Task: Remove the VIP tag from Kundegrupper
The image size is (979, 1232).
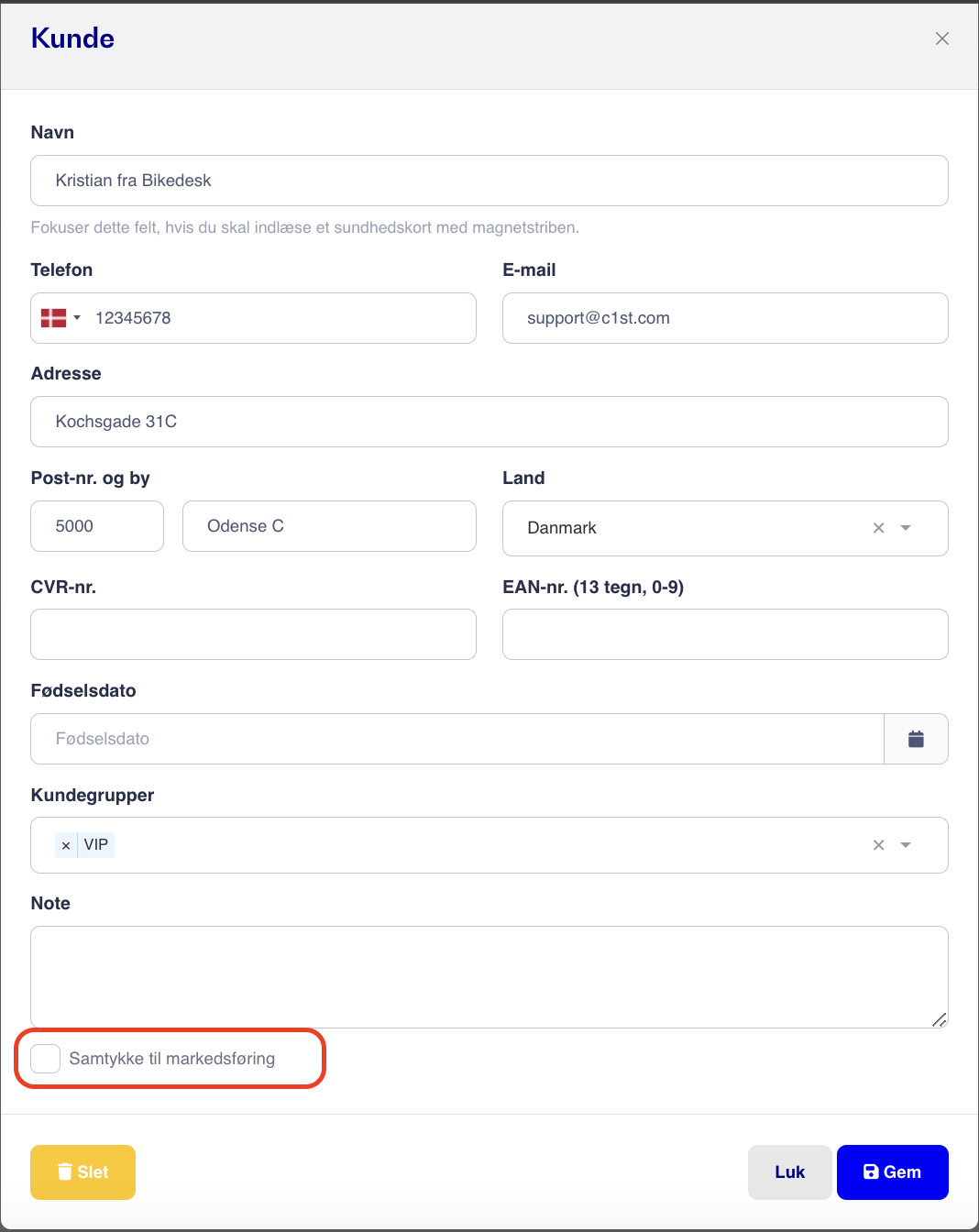Action: click(x=66, y=845)
